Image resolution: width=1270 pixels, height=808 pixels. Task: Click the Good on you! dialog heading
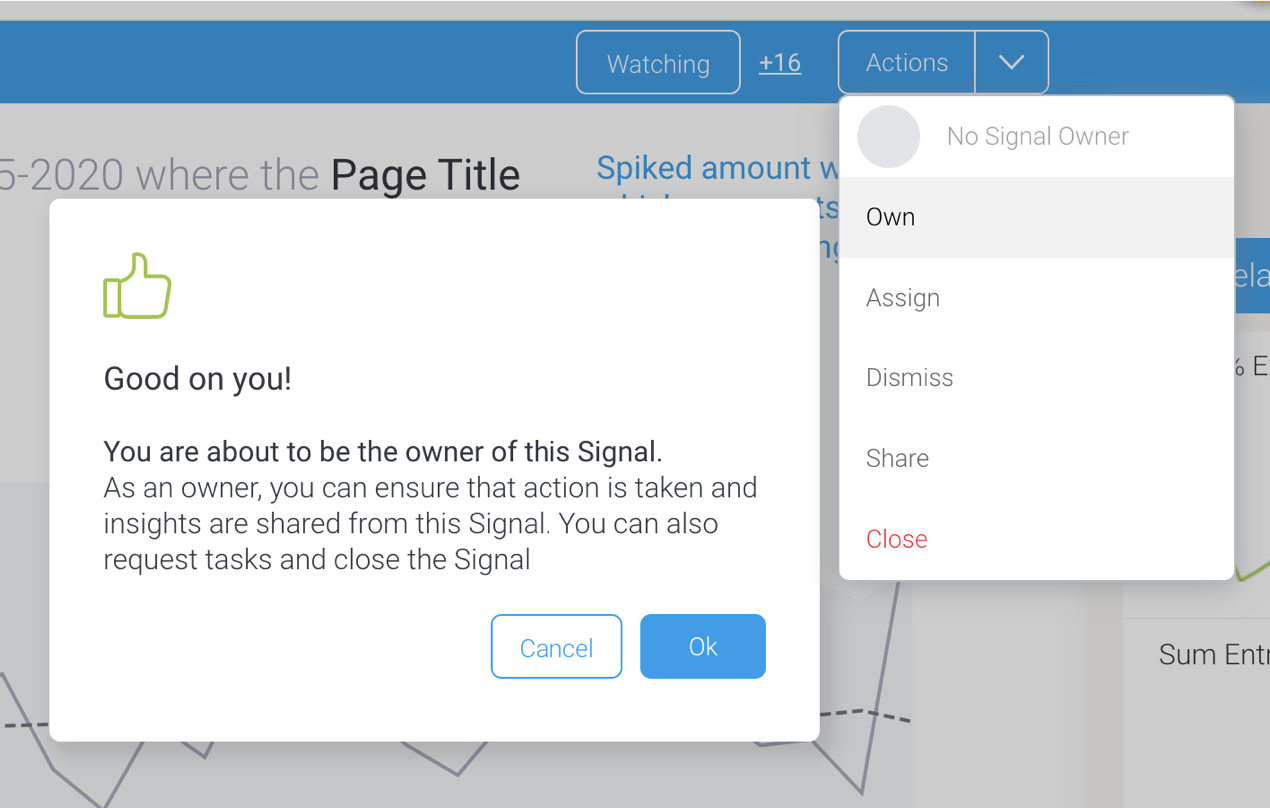[198, 379]
